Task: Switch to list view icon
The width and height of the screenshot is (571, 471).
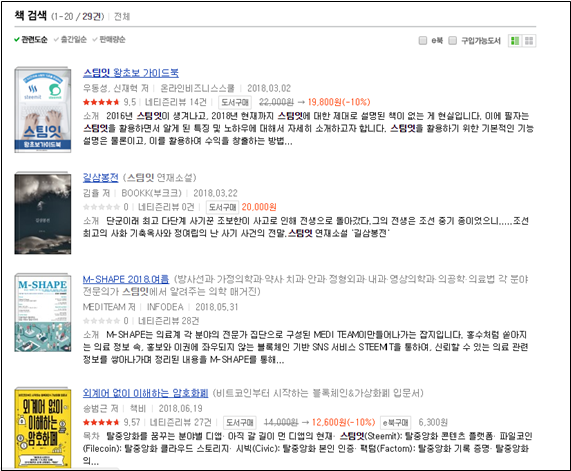Action: click(515, 41)
